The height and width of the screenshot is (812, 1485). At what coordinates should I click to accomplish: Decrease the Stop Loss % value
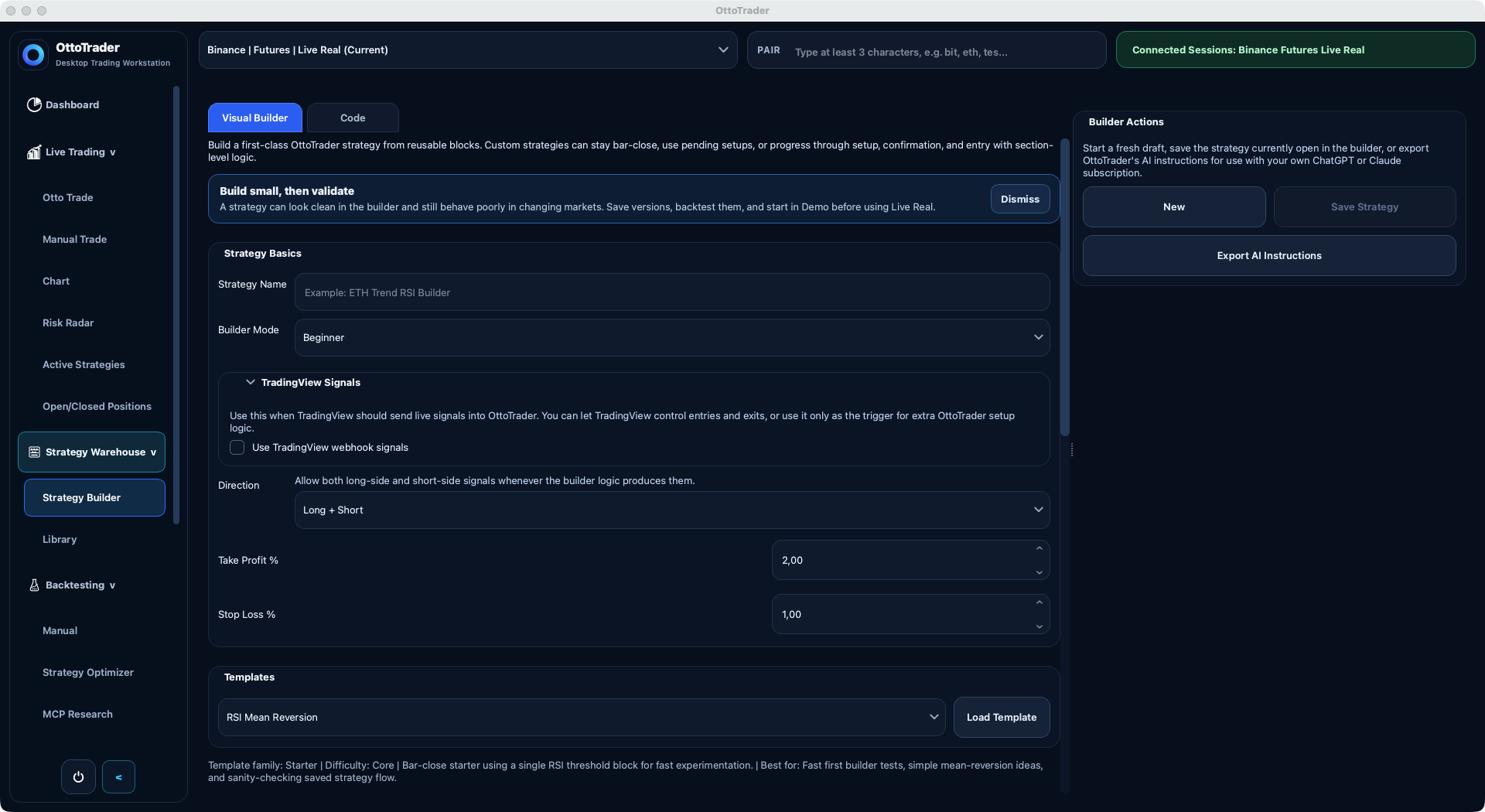tap(1039, 626)
